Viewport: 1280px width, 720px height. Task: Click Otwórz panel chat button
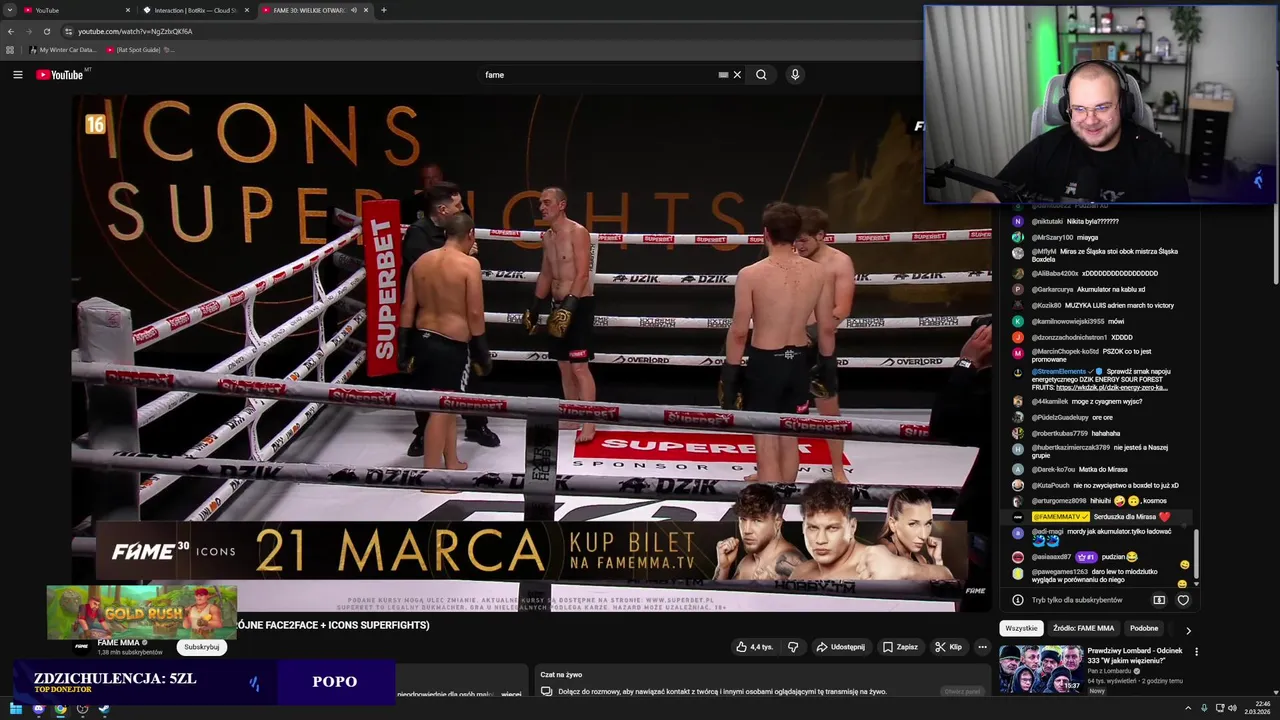[x=963, y=691]
